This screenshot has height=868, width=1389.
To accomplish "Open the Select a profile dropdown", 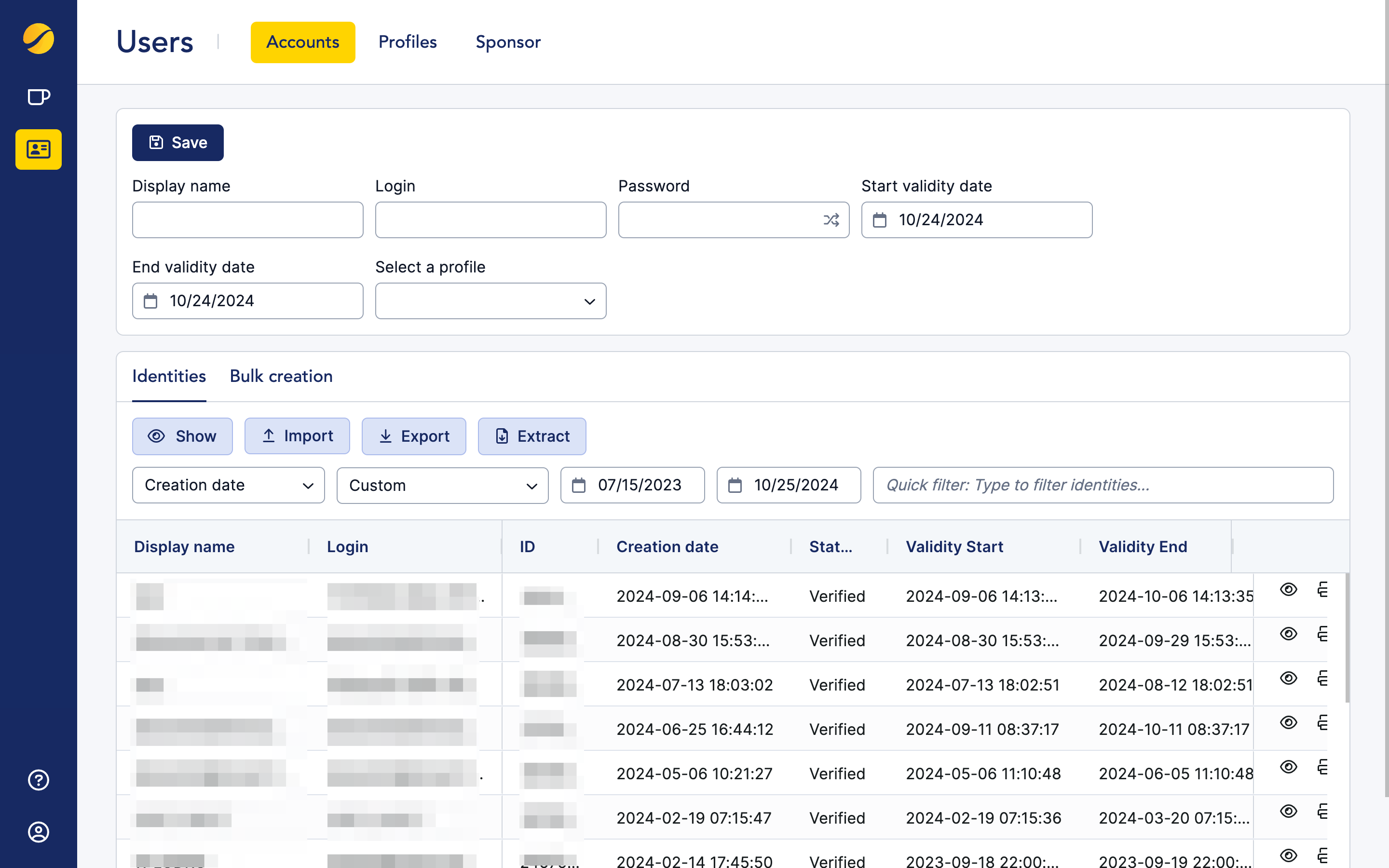I will click(x=490, y=301).
